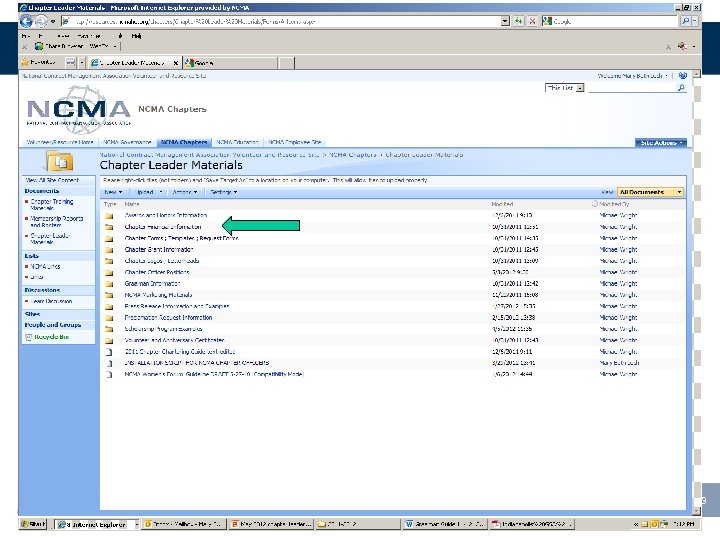Screen dimensions: 720x540
Task: Expand the Actions menu in library toolbar
Action: (185, 192)
